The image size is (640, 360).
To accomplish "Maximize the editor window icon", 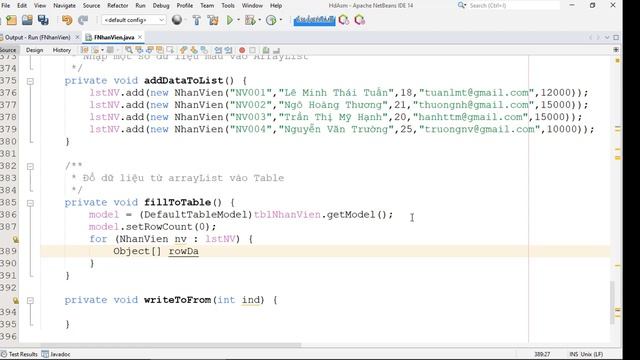I will (x=616, y=37).
